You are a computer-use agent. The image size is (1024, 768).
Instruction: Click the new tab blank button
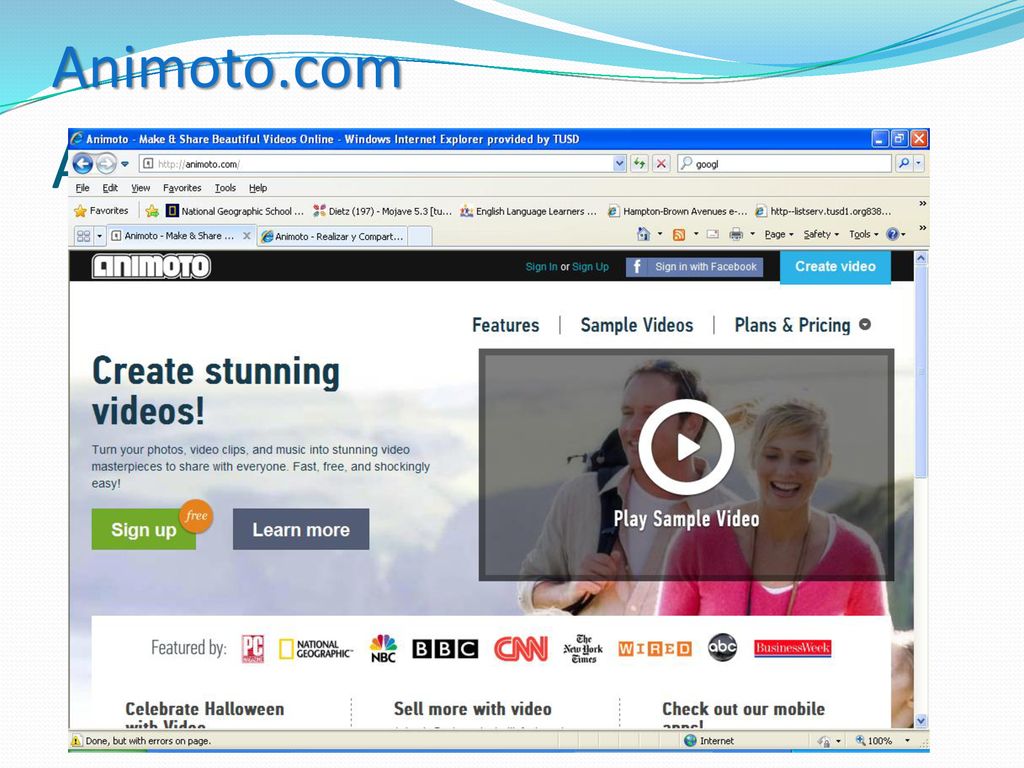(420, 236)
